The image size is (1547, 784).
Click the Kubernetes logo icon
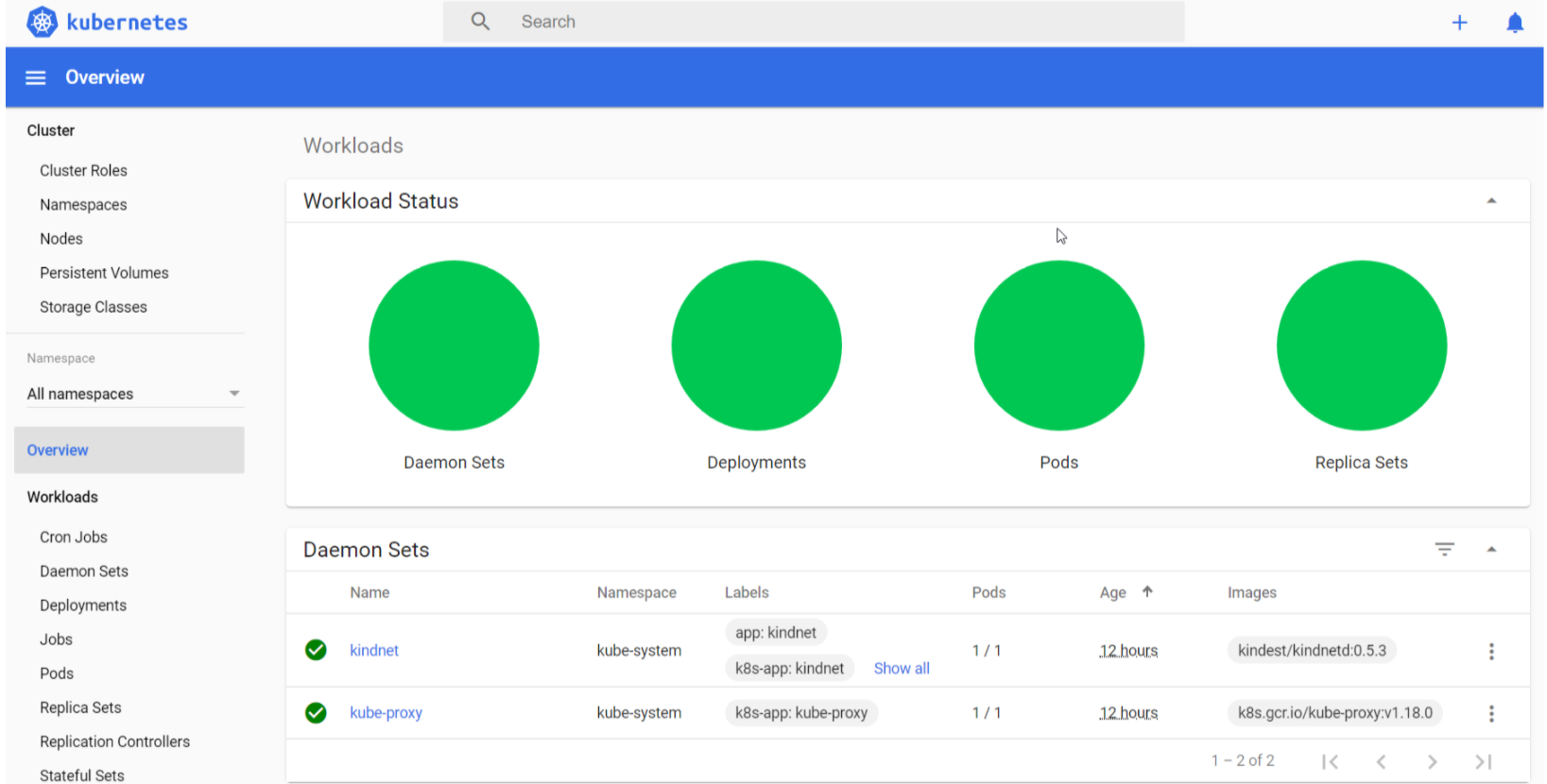(42, 22)
